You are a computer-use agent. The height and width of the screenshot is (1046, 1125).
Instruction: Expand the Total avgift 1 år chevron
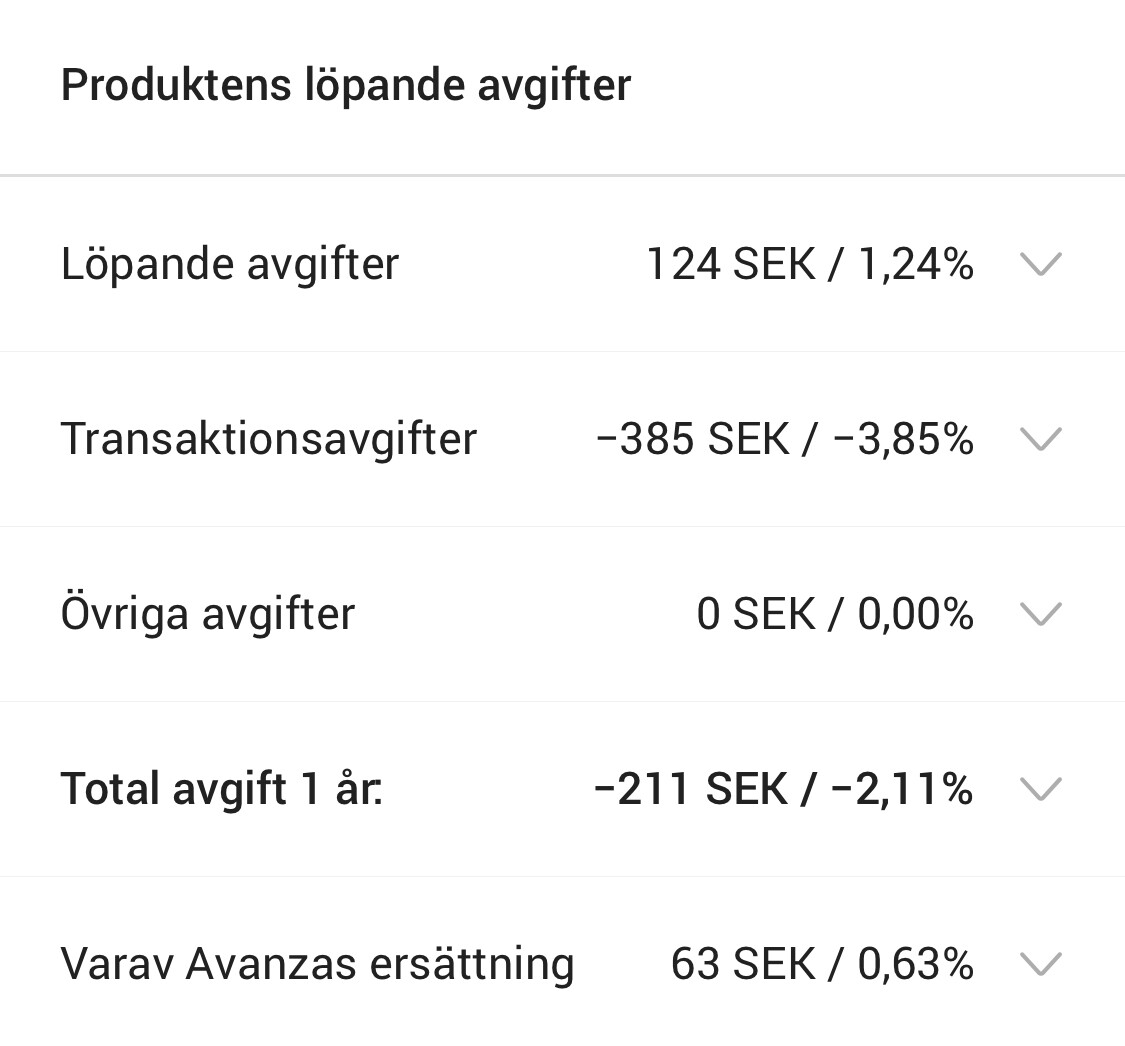coord(1040,789)
